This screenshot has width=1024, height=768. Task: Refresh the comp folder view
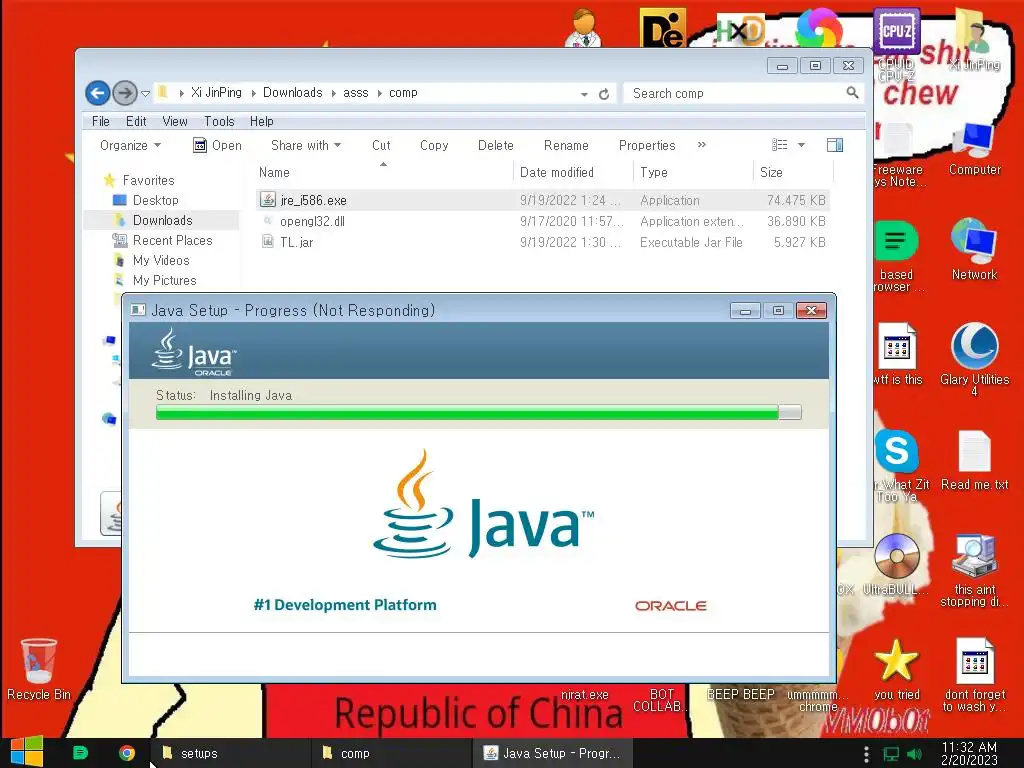coord(604,94)
